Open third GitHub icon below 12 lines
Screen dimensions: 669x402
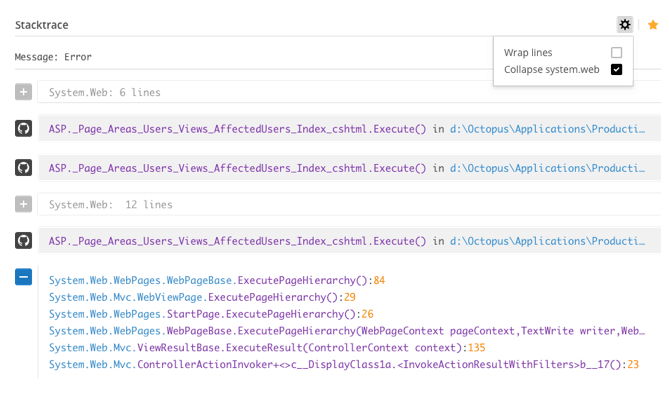pos(23,241)
